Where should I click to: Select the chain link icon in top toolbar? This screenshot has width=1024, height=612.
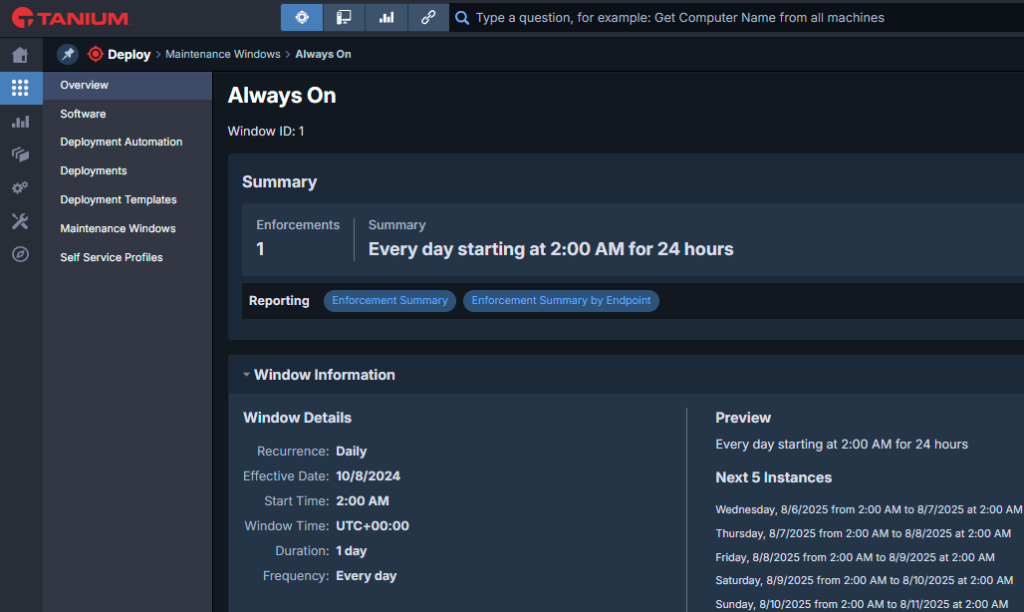(428, 17)
